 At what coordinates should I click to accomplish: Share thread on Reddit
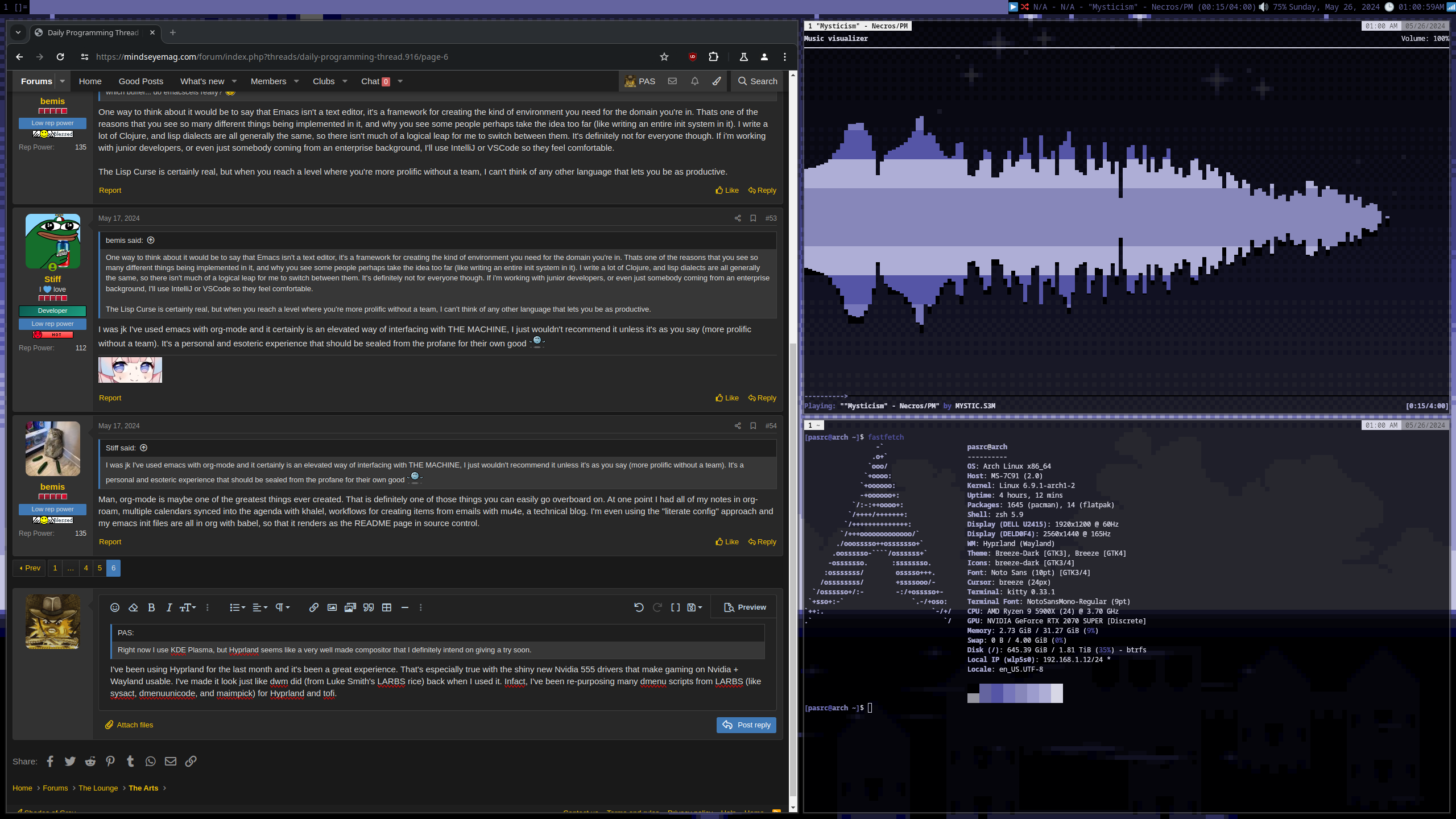[x=90, y=762]
